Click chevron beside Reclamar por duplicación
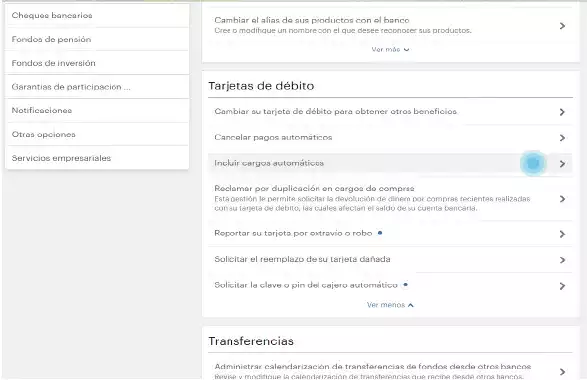The height and width of the screenshot is (380, 587). pos(562,199)
